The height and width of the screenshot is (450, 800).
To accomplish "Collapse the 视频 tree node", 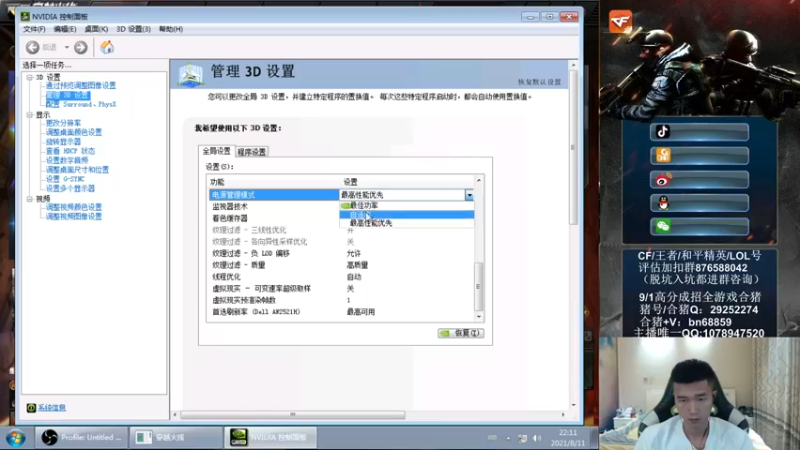I will tap(30, 198).
